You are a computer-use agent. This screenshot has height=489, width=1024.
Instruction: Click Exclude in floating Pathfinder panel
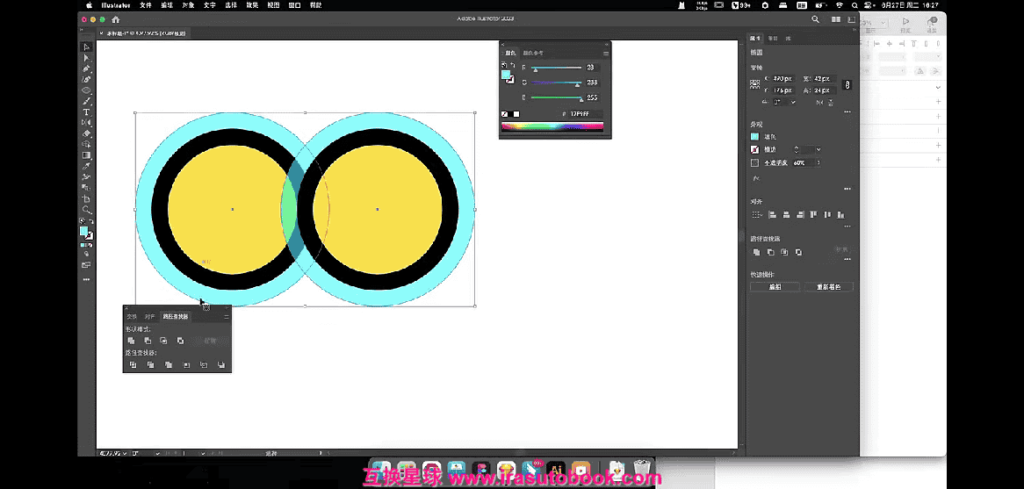180,340
